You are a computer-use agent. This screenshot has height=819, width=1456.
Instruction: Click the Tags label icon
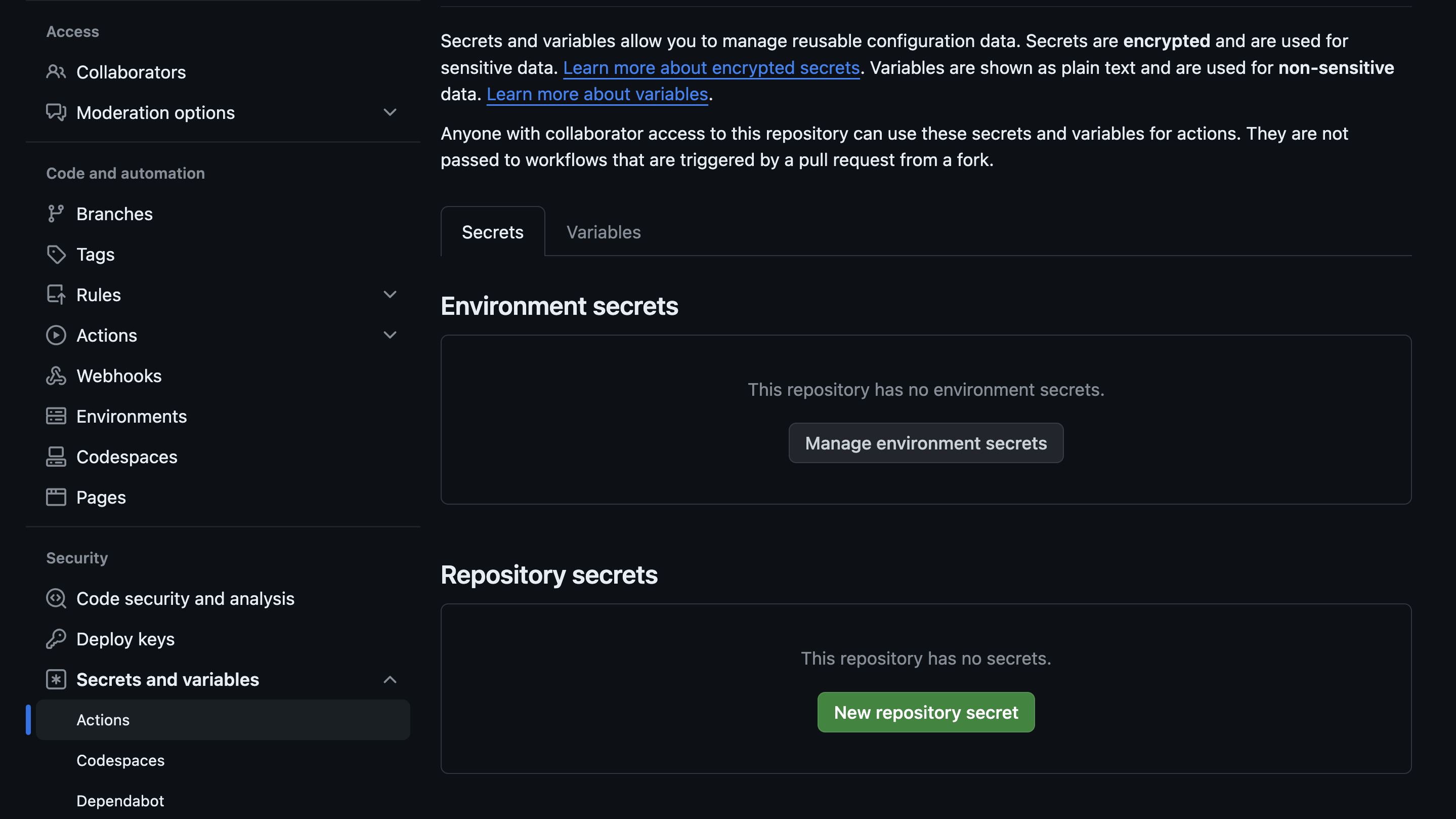coord(55,255)
